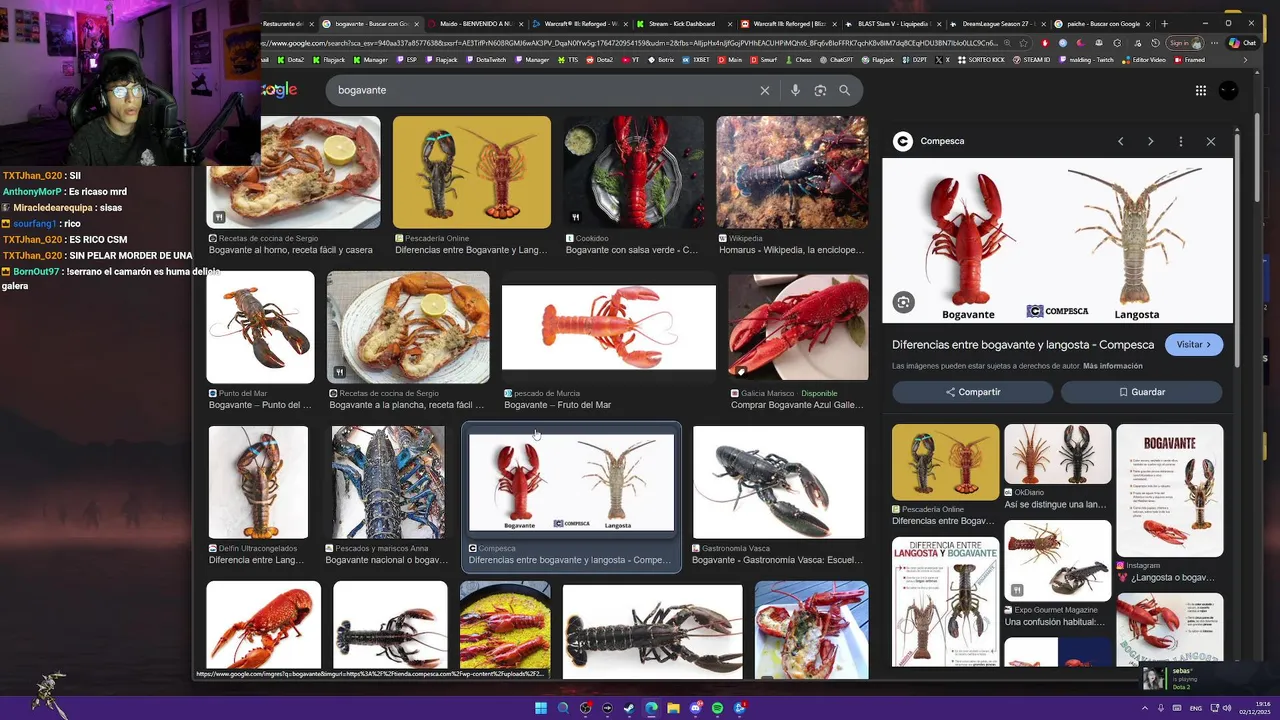Bookmark this page with the star icon
Screen dimensions: 1280x720
1022,43
